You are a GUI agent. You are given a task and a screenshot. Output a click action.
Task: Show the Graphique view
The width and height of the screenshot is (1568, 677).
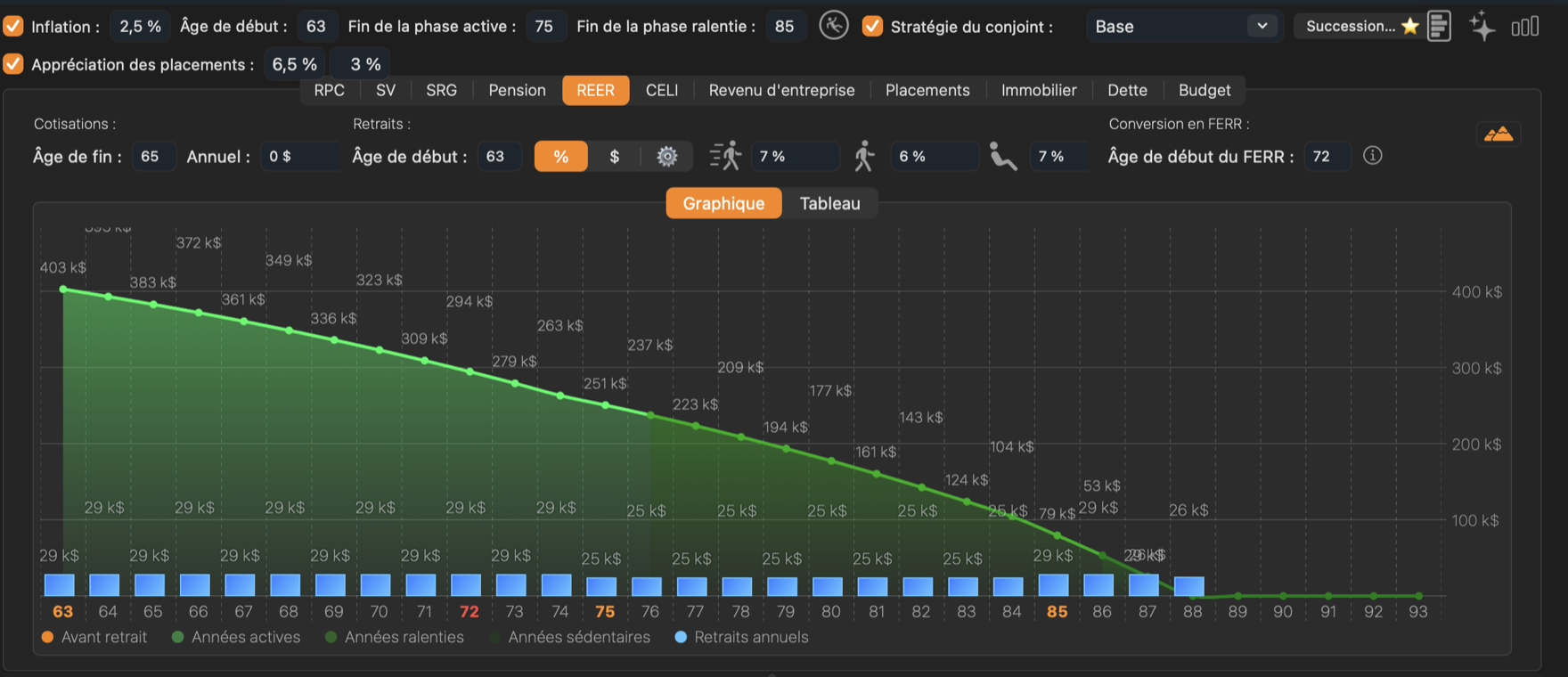tap(723, 203)
